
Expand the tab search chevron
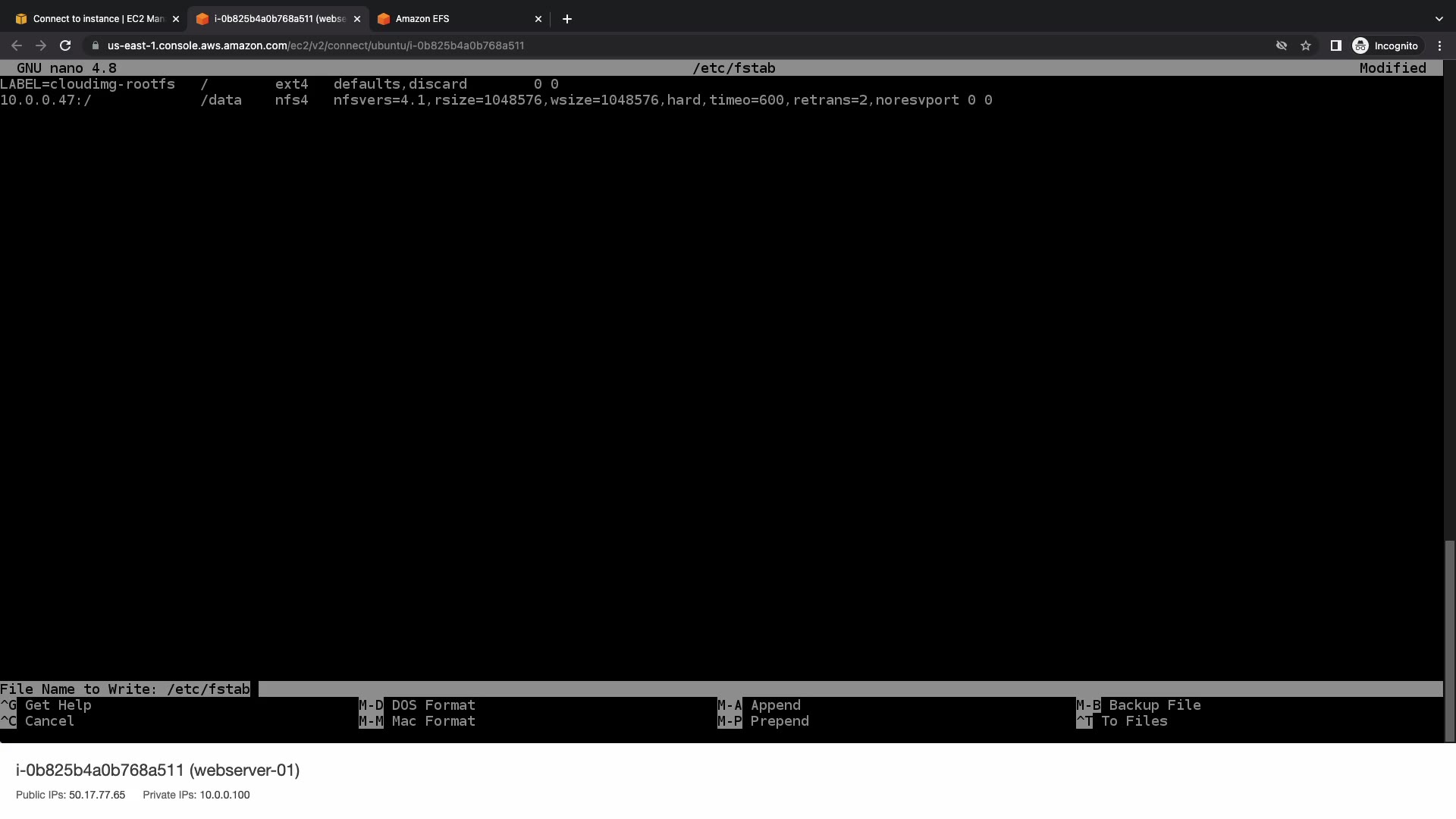click(x=1439, y=19)
